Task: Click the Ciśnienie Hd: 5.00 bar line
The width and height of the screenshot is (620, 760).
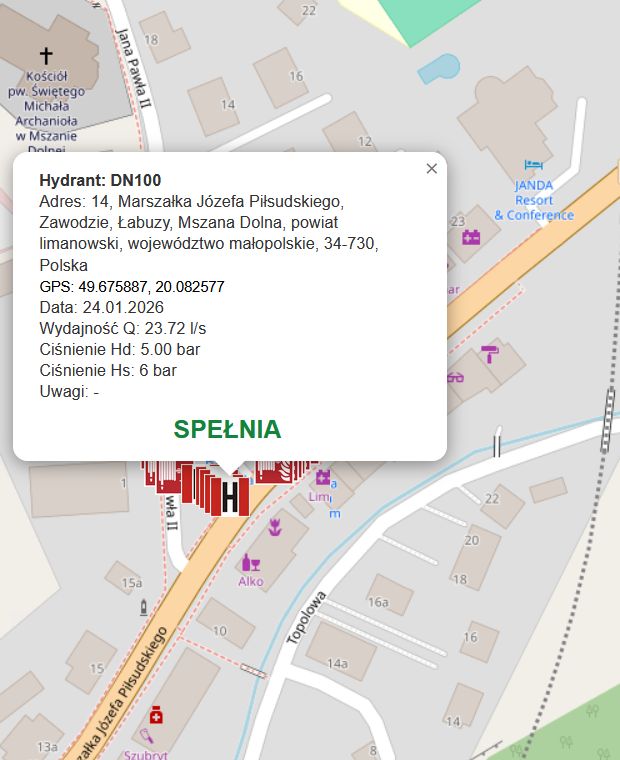Action: pos(120,349)
